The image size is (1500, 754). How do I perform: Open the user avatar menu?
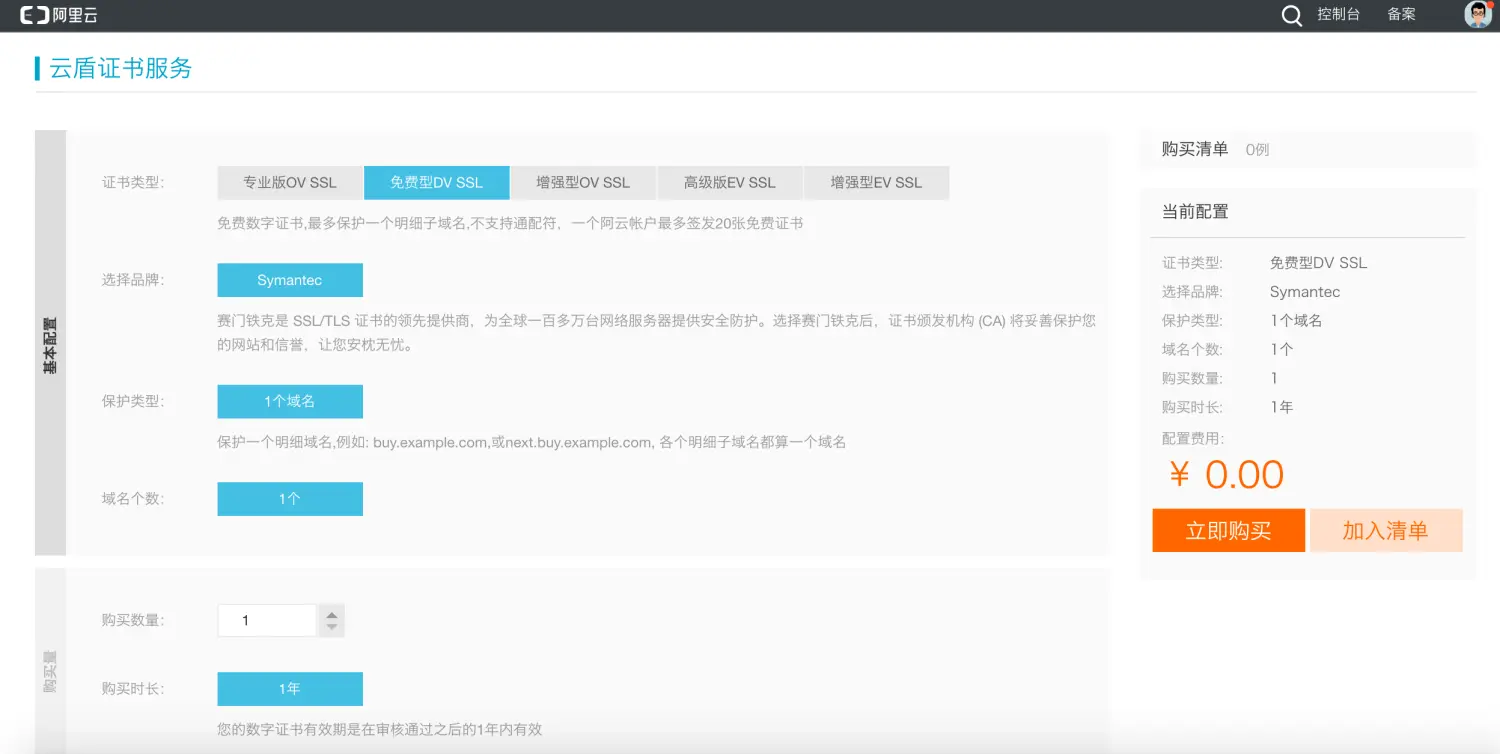[1478, 14]
